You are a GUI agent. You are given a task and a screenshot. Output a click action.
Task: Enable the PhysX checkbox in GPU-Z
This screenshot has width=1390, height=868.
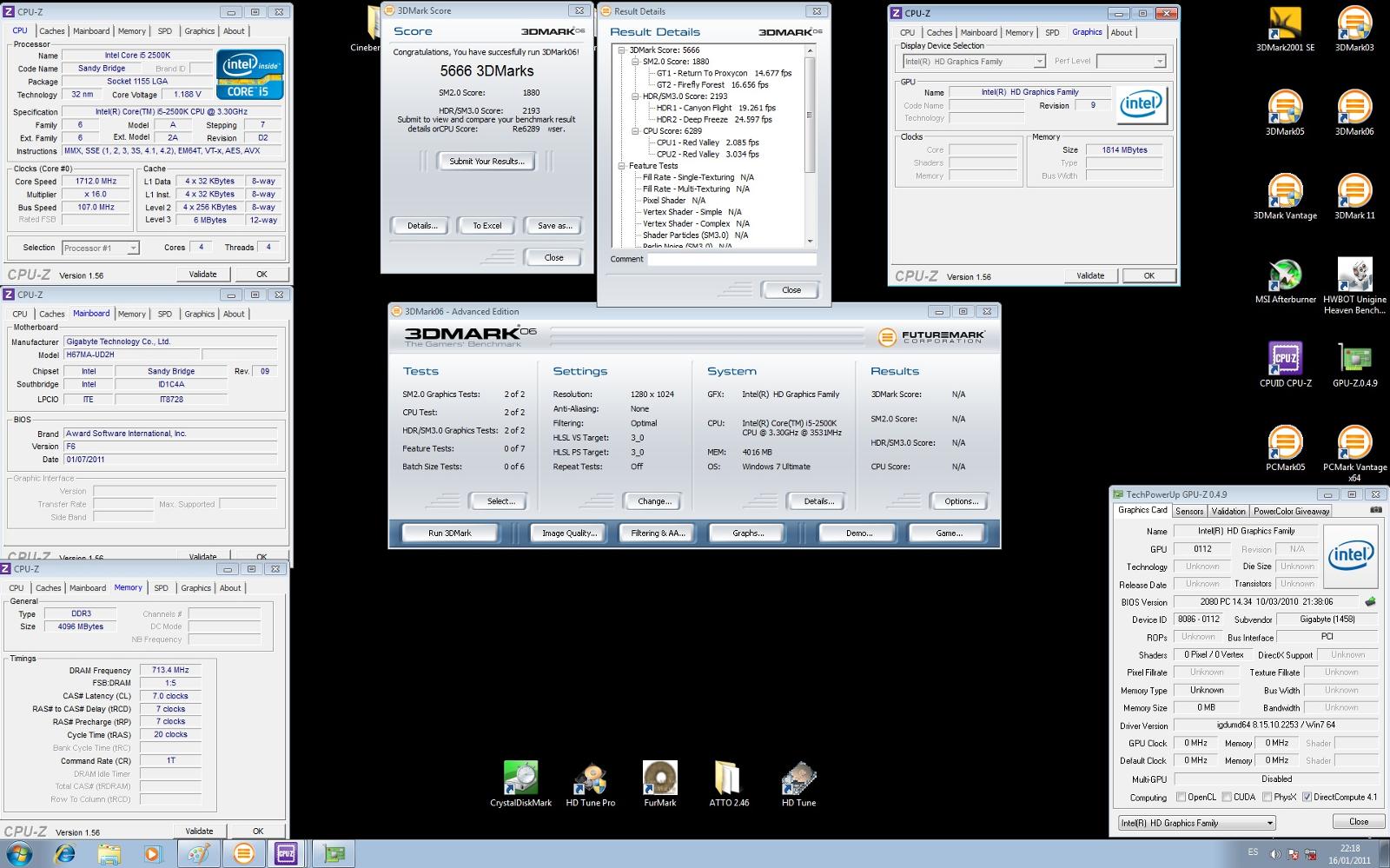1267,797
